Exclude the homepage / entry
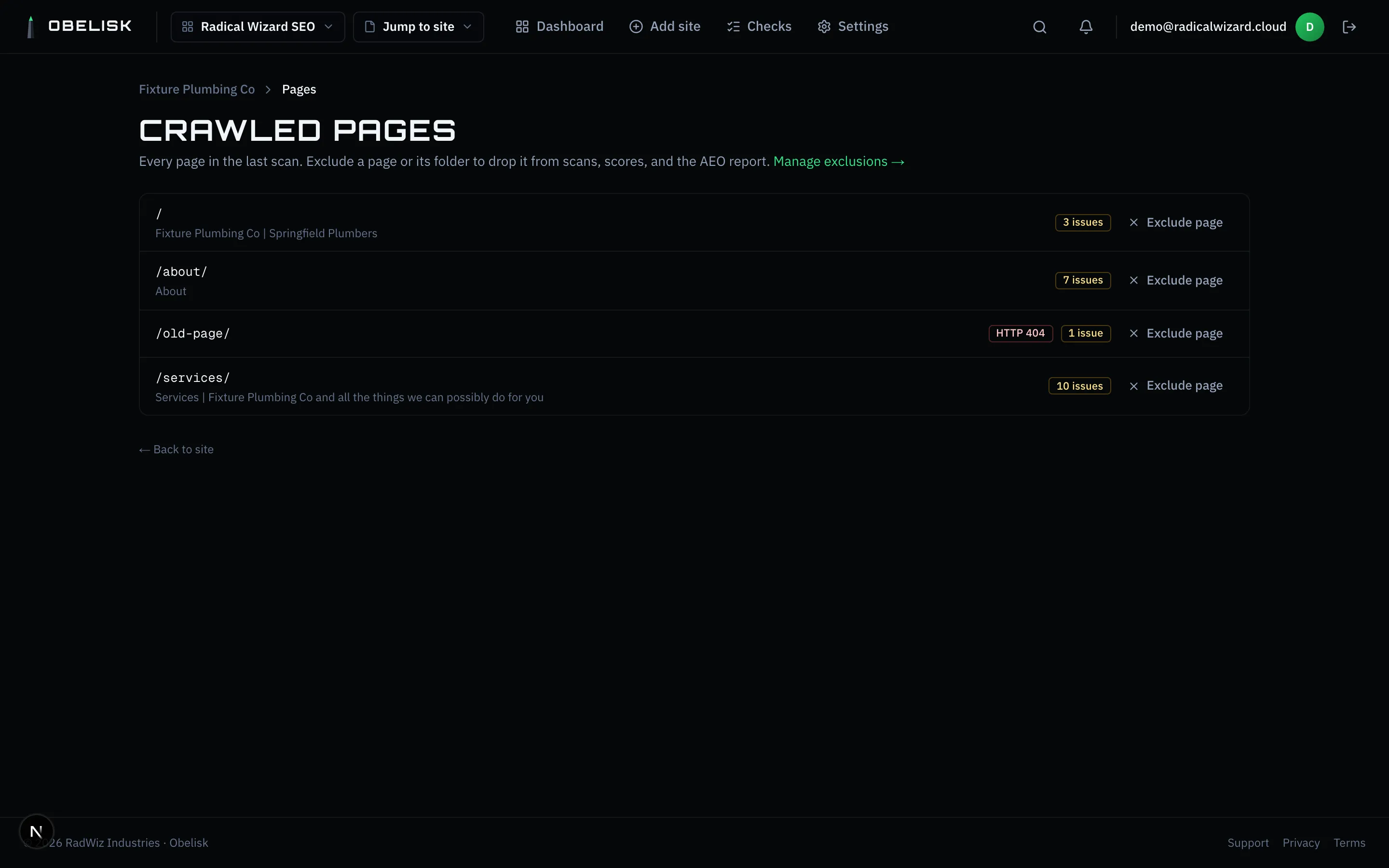The image size is (1389, 868). click(1175, 222)
